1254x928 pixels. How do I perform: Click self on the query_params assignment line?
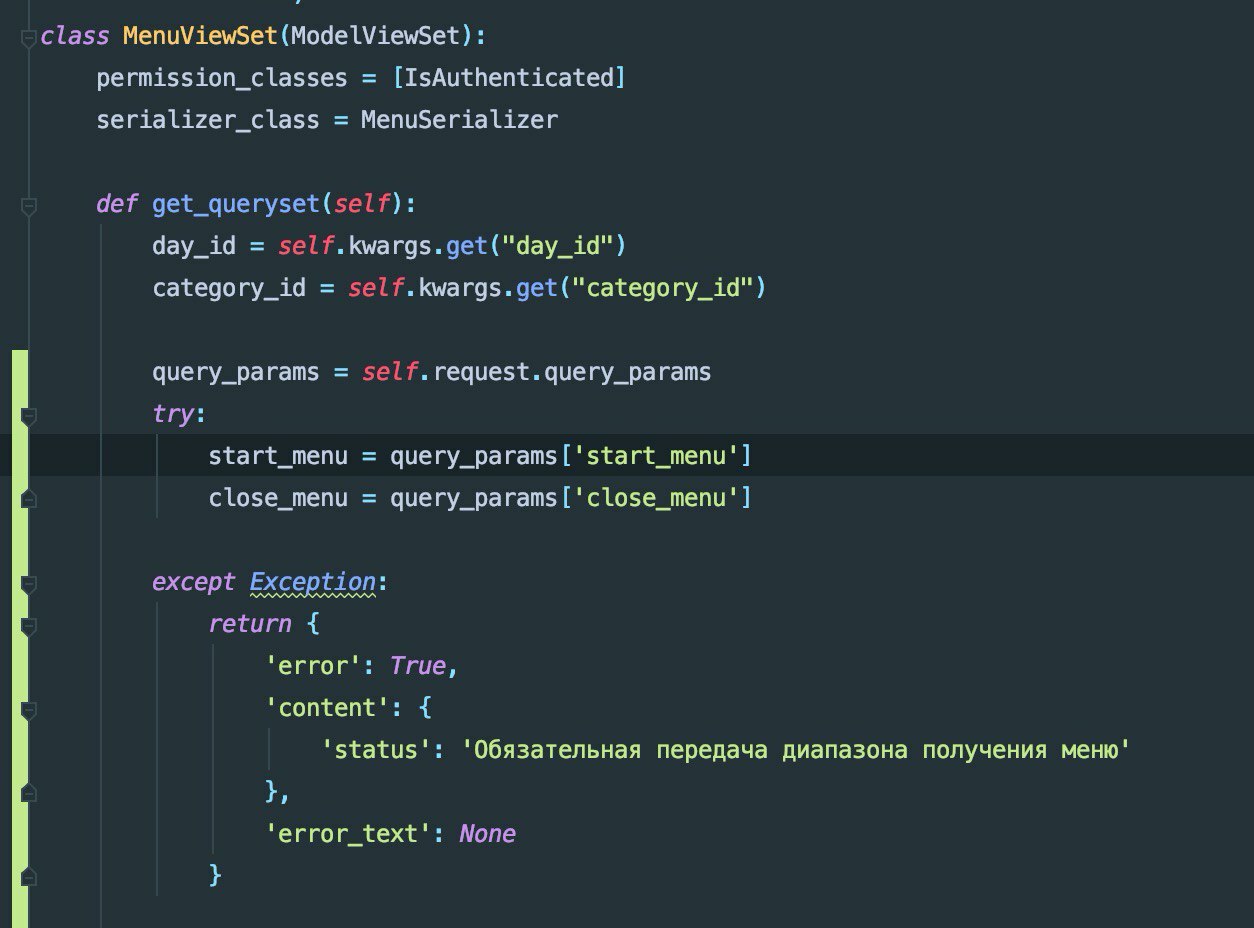coord(389,372)
